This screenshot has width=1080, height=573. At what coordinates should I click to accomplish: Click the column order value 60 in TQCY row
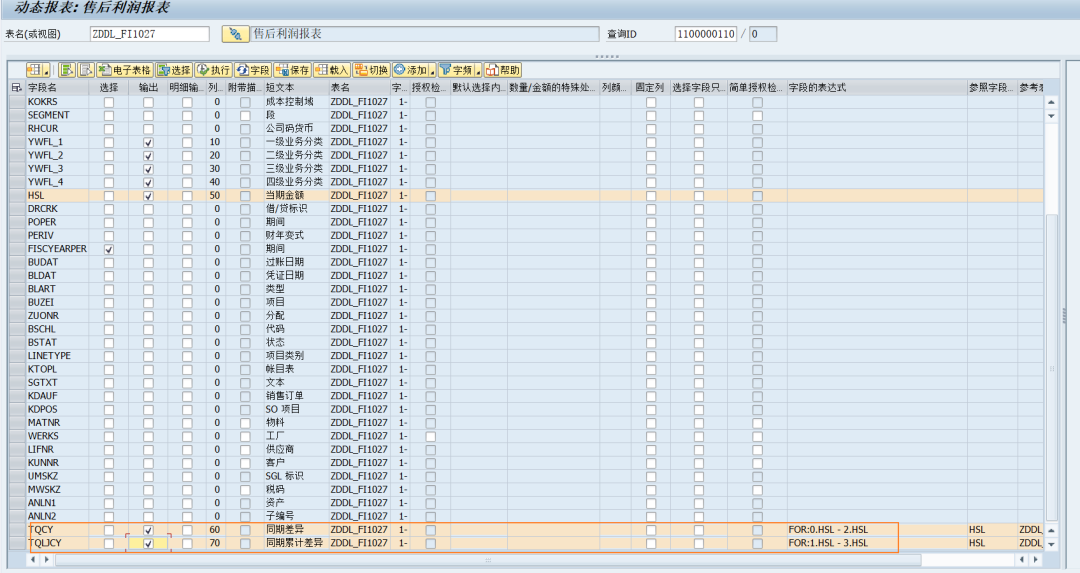pyautogui.click(x=215, y=530)
